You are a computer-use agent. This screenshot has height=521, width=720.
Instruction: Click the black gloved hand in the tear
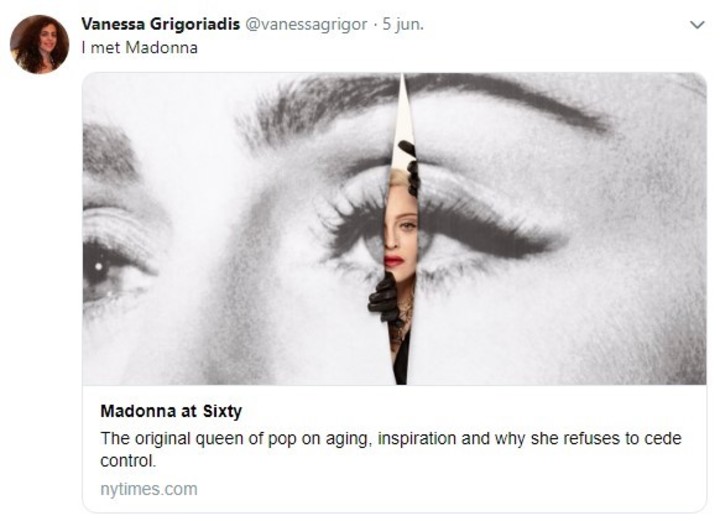(x=383, y=298)
